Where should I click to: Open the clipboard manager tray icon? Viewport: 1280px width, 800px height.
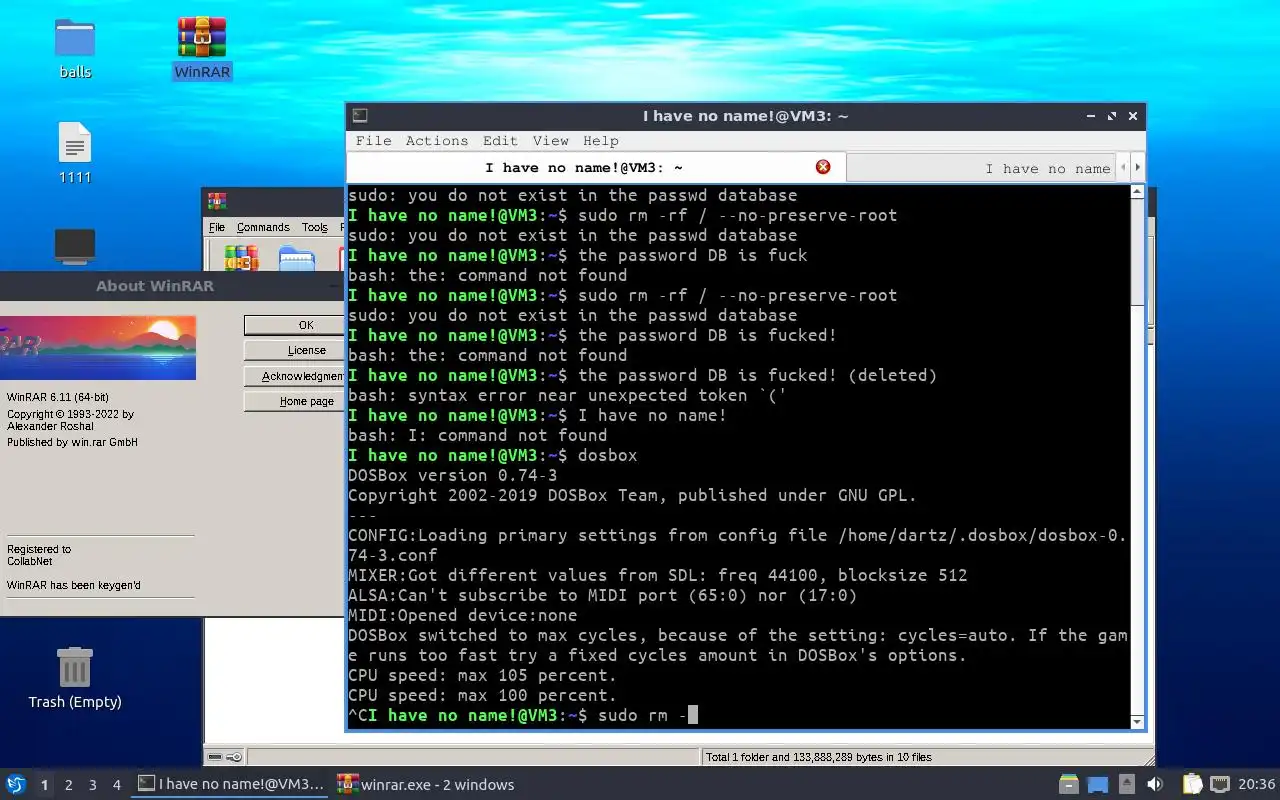pos(1192,784)
